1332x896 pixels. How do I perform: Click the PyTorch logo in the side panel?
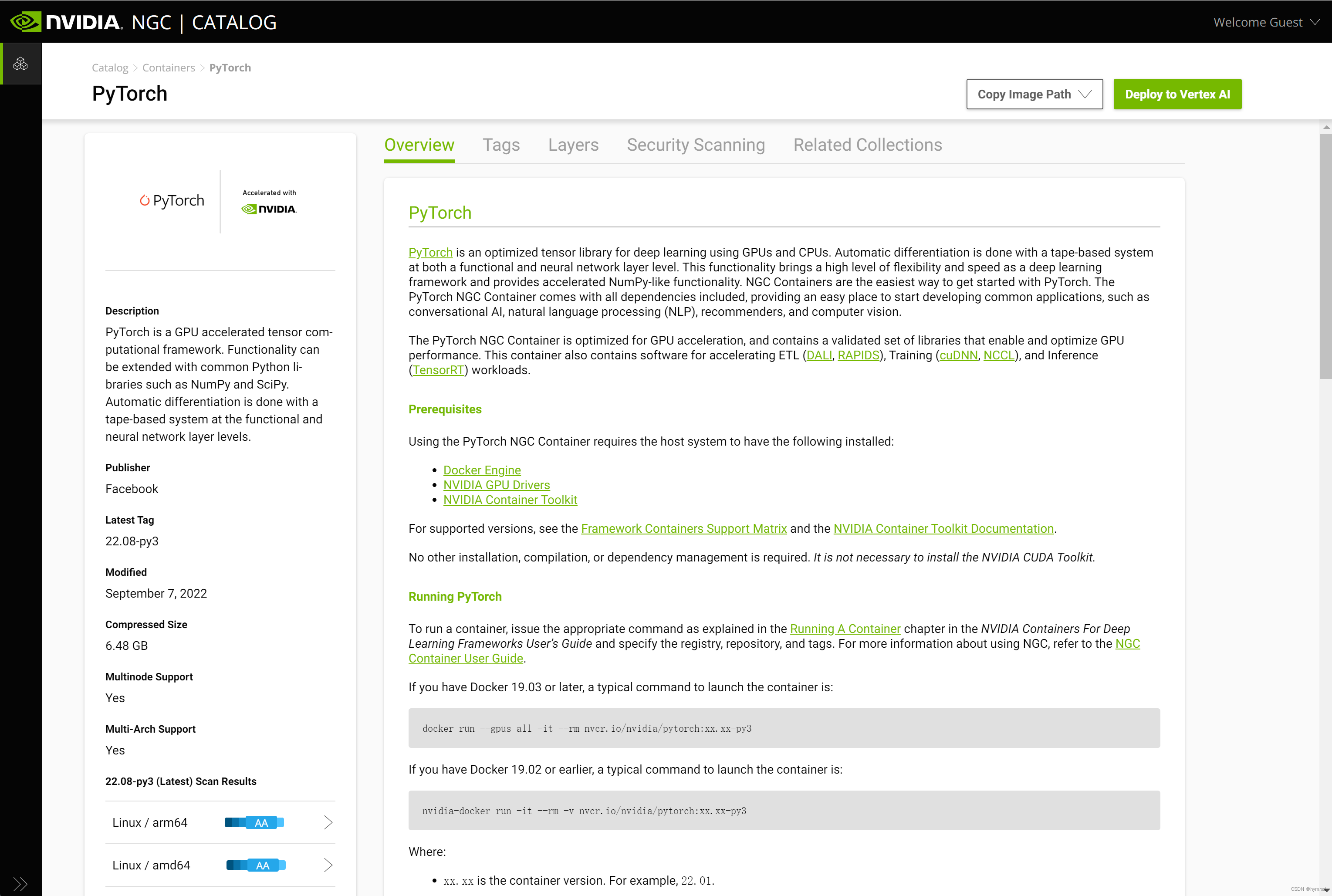tap(172, 200)
